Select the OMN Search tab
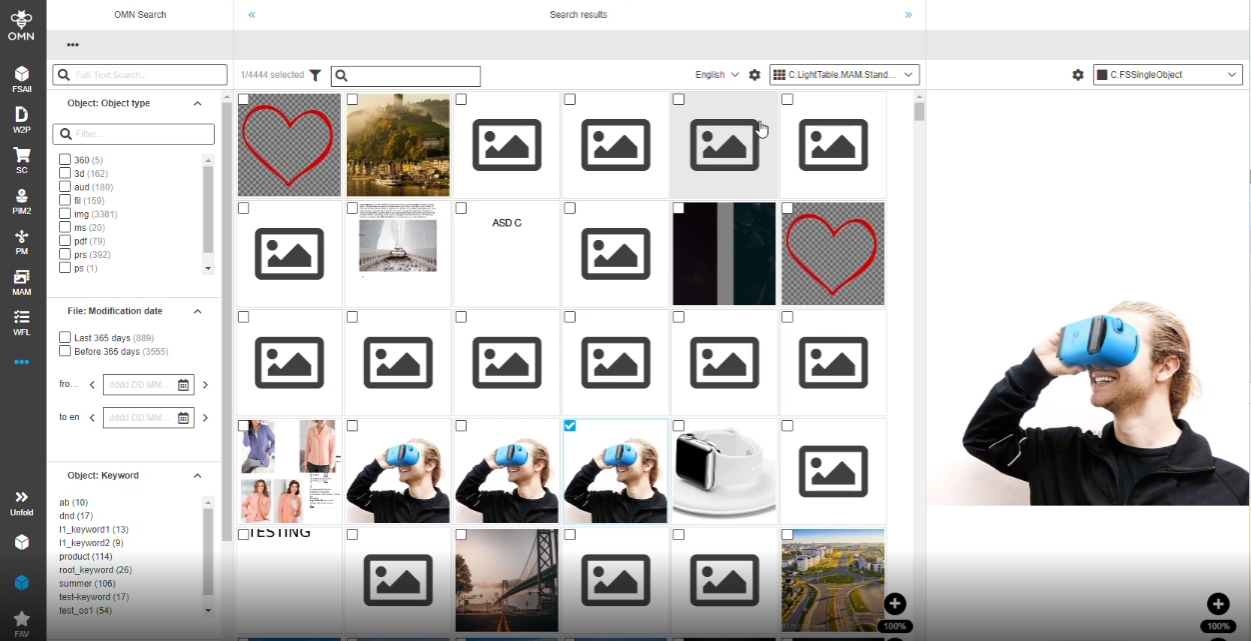This screenshot has height=641, width=1251. click(x=140, y=15)
